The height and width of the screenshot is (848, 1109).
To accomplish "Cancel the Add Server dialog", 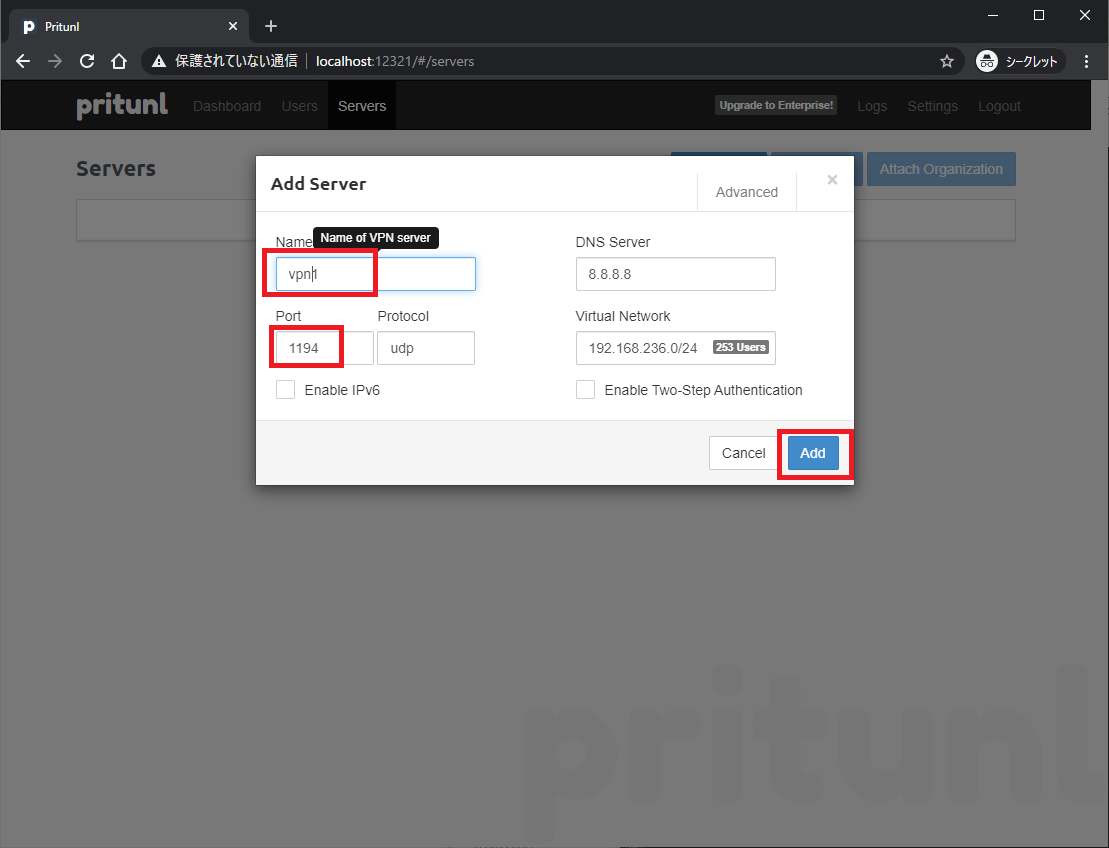I will (743, 453).
